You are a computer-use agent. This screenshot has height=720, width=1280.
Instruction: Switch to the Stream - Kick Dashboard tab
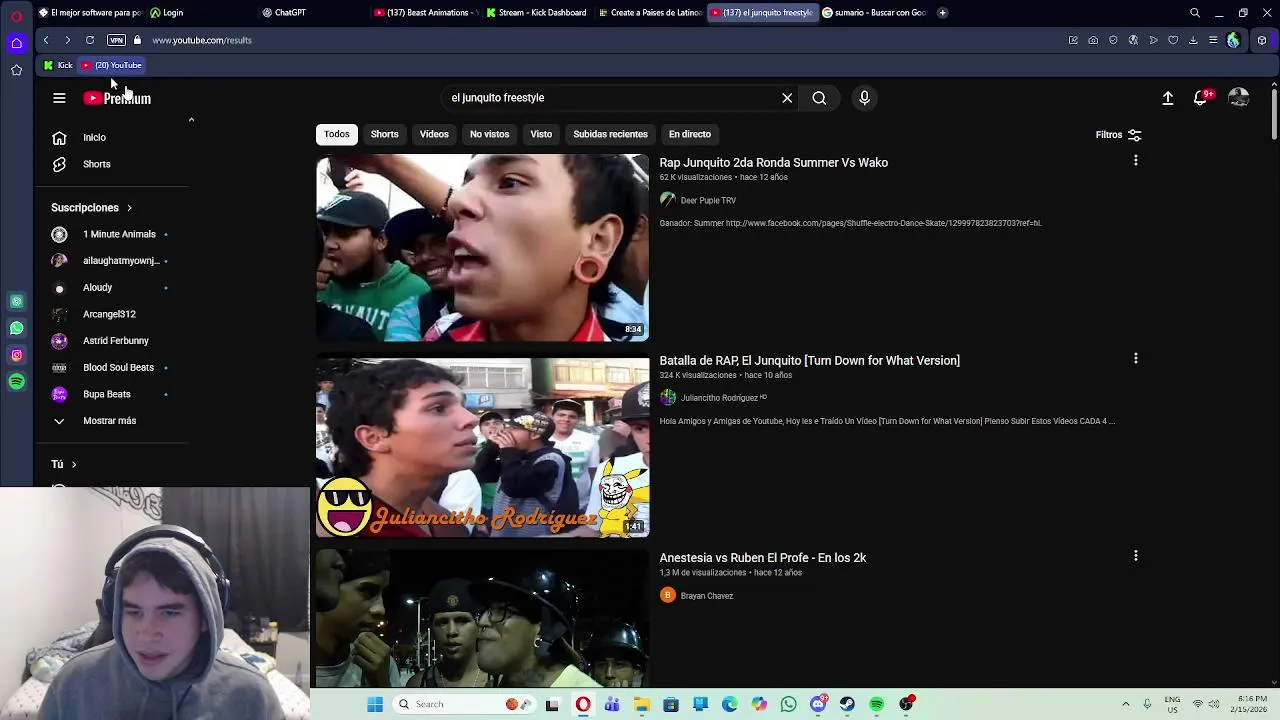coord(537,13)
